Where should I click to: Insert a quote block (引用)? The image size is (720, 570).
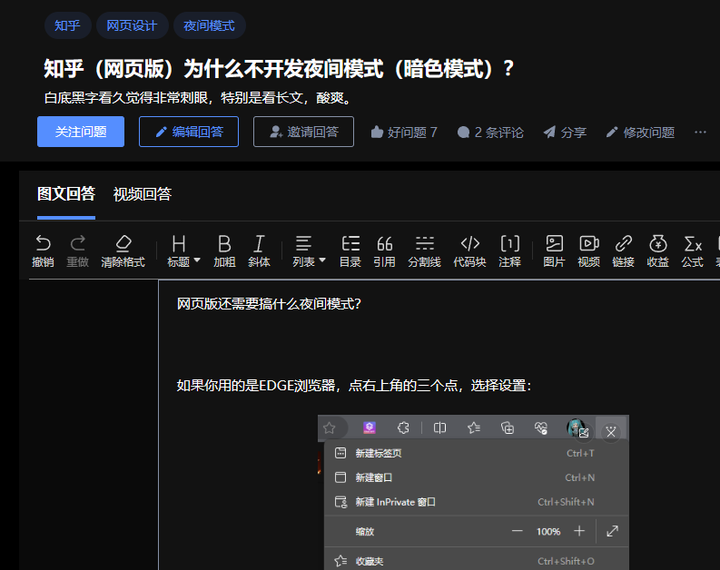(384, 251)
